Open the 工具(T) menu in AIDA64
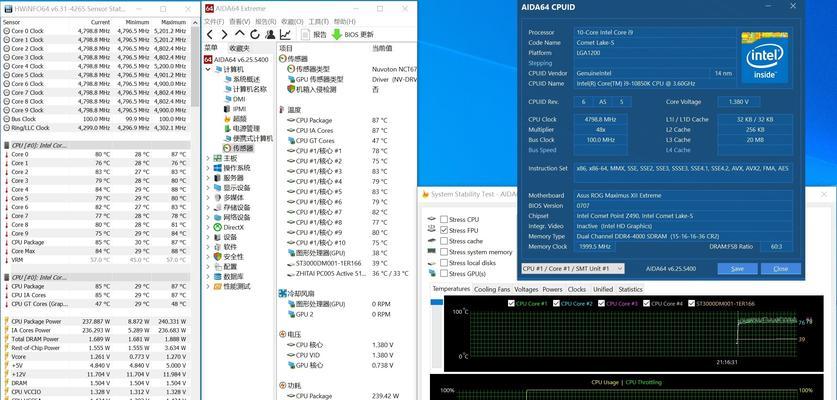 coord(319,21)
